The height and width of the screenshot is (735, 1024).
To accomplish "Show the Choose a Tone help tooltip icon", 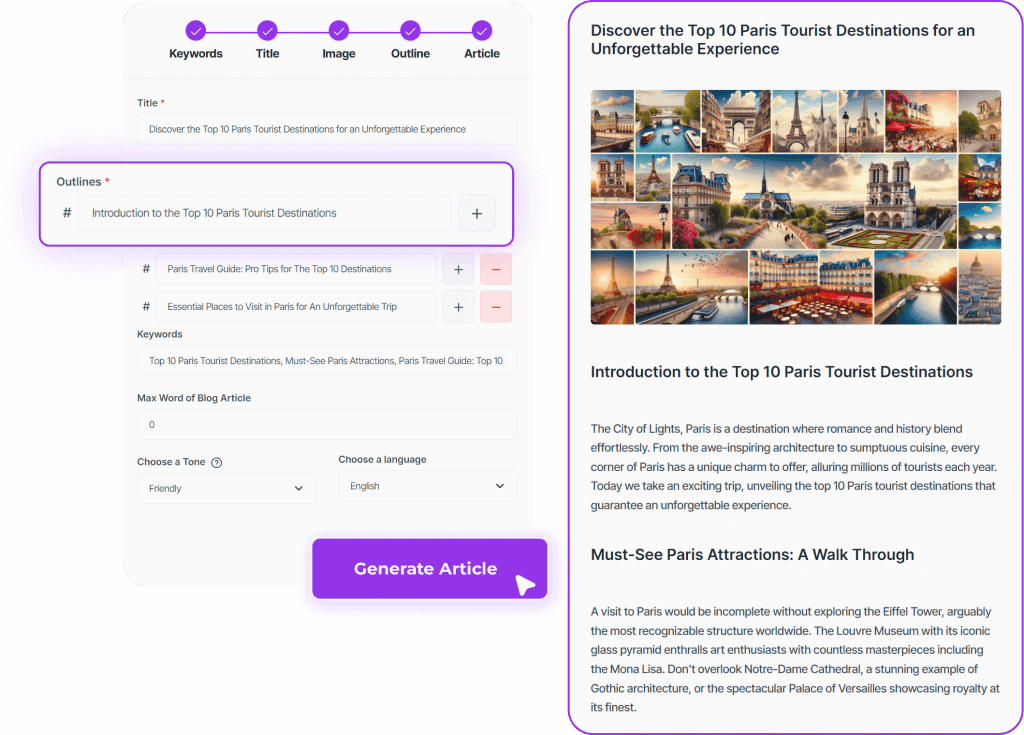I will [217, 463].
